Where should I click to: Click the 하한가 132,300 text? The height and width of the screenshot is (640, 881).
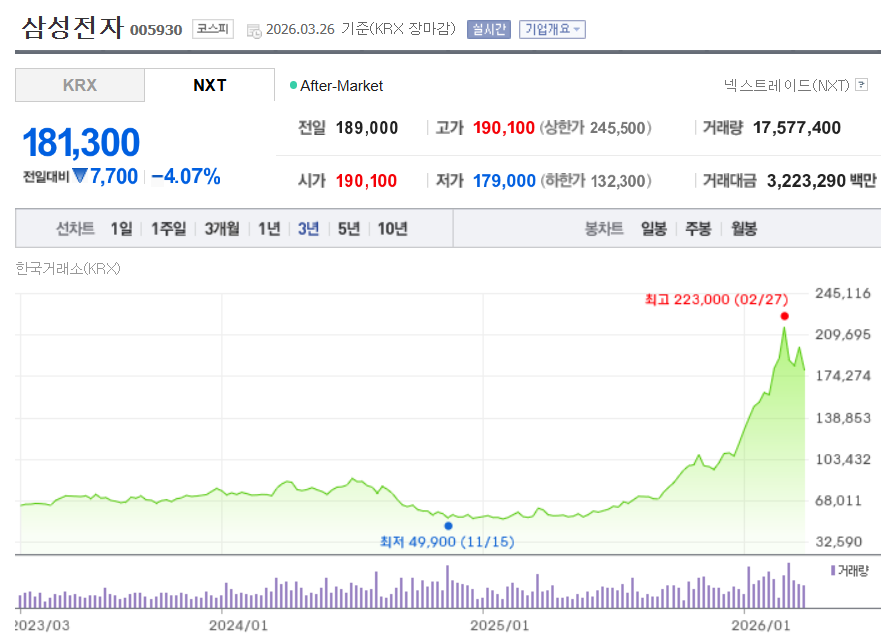click(596, 181)
